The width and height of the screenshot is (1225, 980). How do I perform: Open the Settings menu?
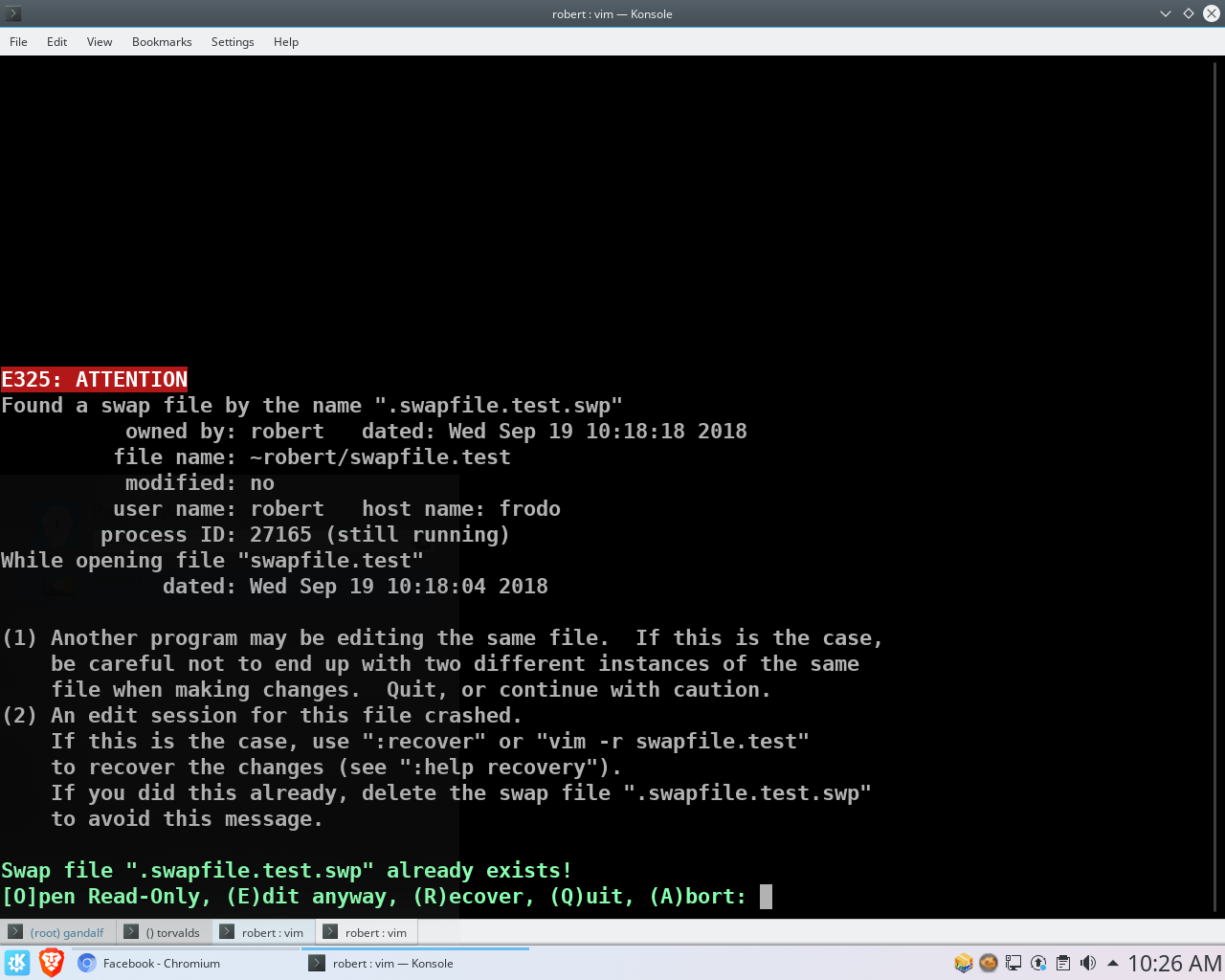(233, 41)
